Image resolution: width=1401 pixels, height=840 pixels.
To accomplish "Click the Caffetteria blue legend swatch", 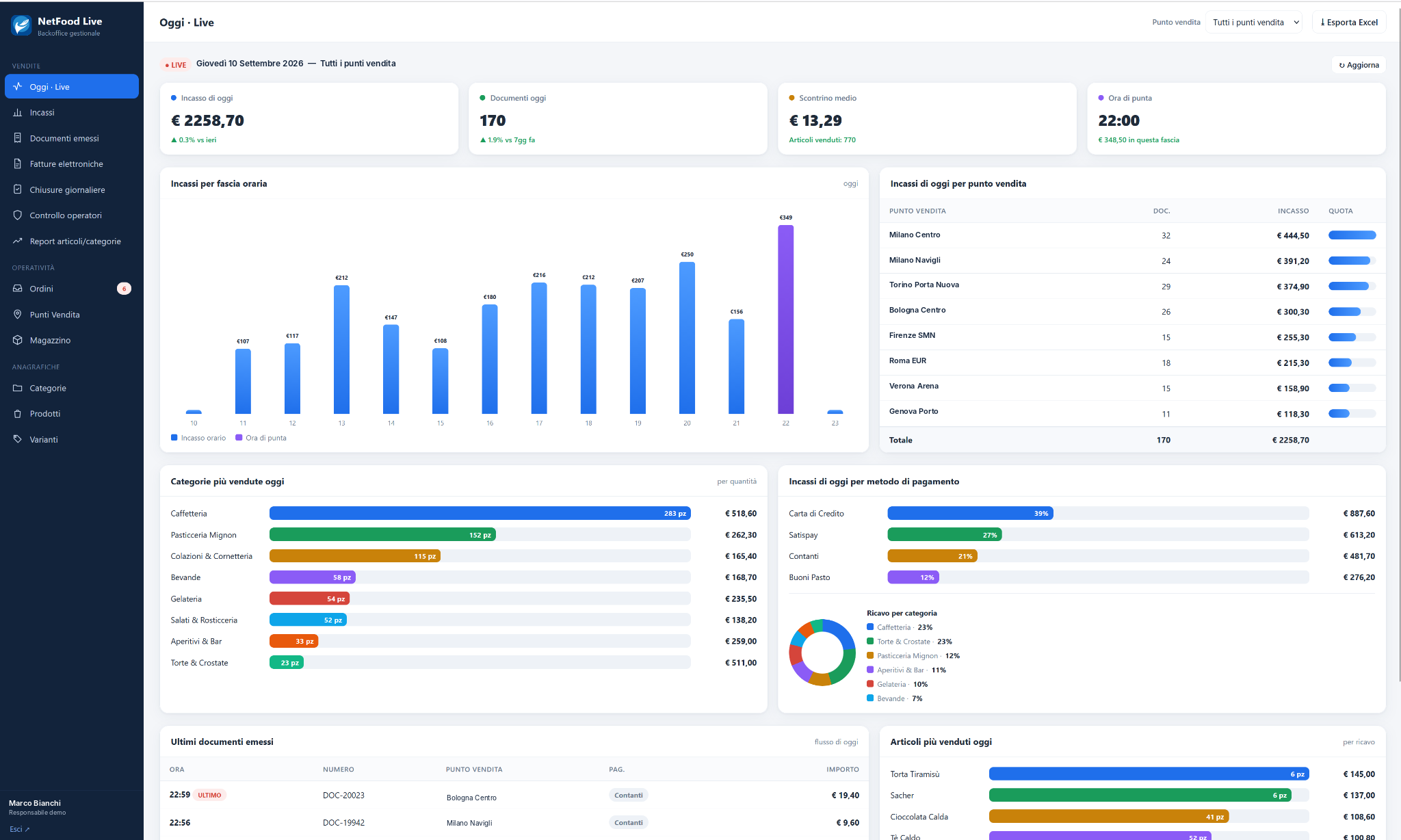I will click(x=870, y=627).
